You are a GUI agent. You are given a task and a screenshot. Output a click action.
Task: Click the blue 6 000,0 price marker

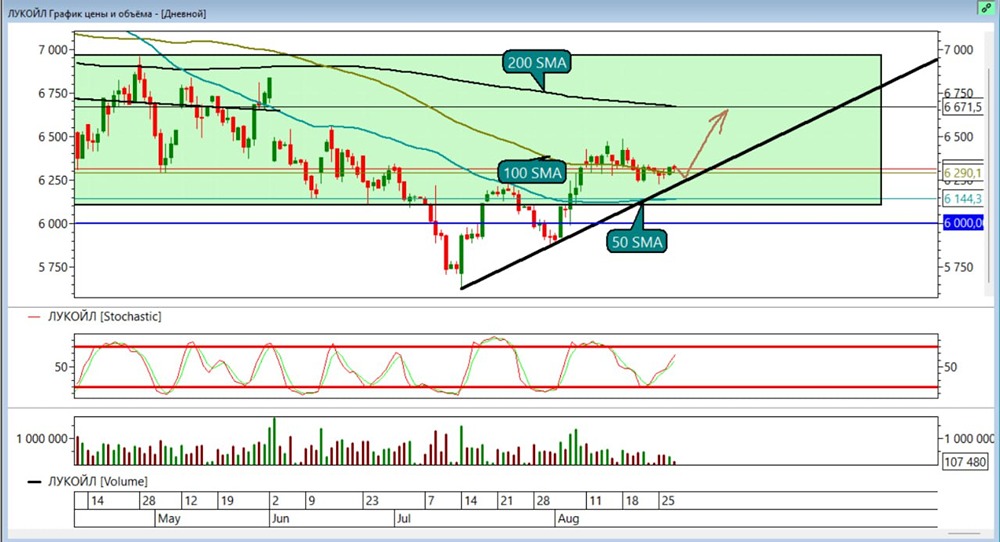[963, 223]
